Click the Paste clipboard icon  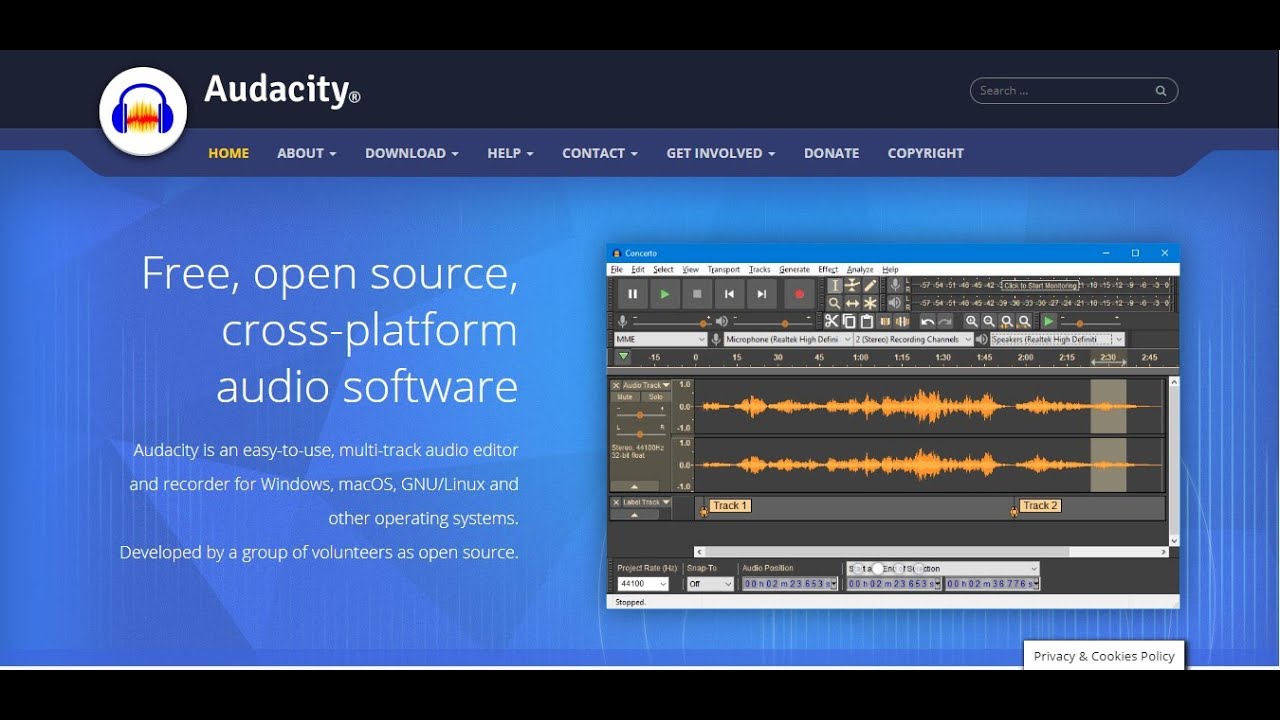[x=867, y=321]
